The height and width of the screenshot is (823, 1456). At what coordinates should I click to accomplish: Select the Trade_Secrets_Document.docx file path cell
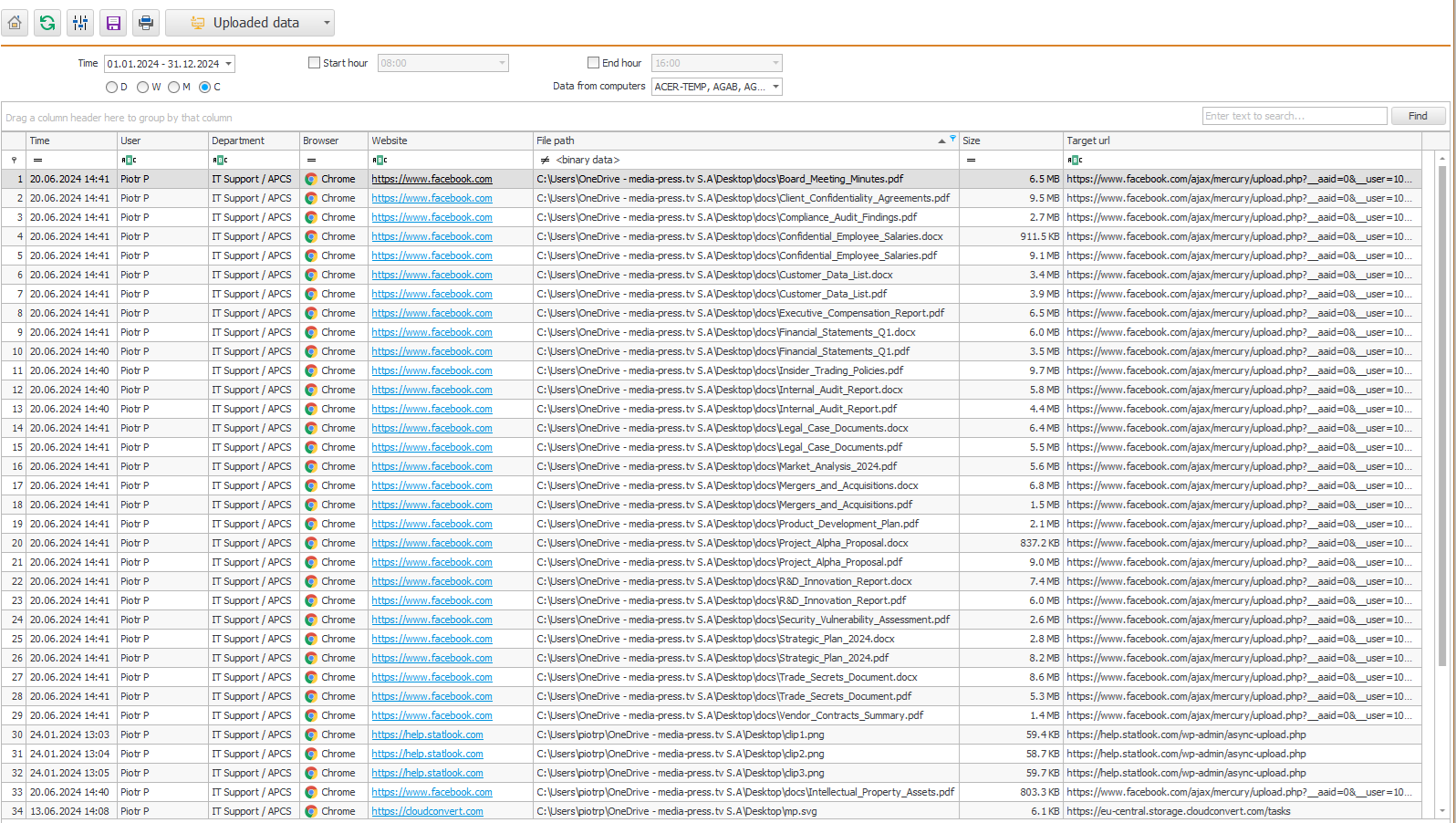click(x=746, y=677)
